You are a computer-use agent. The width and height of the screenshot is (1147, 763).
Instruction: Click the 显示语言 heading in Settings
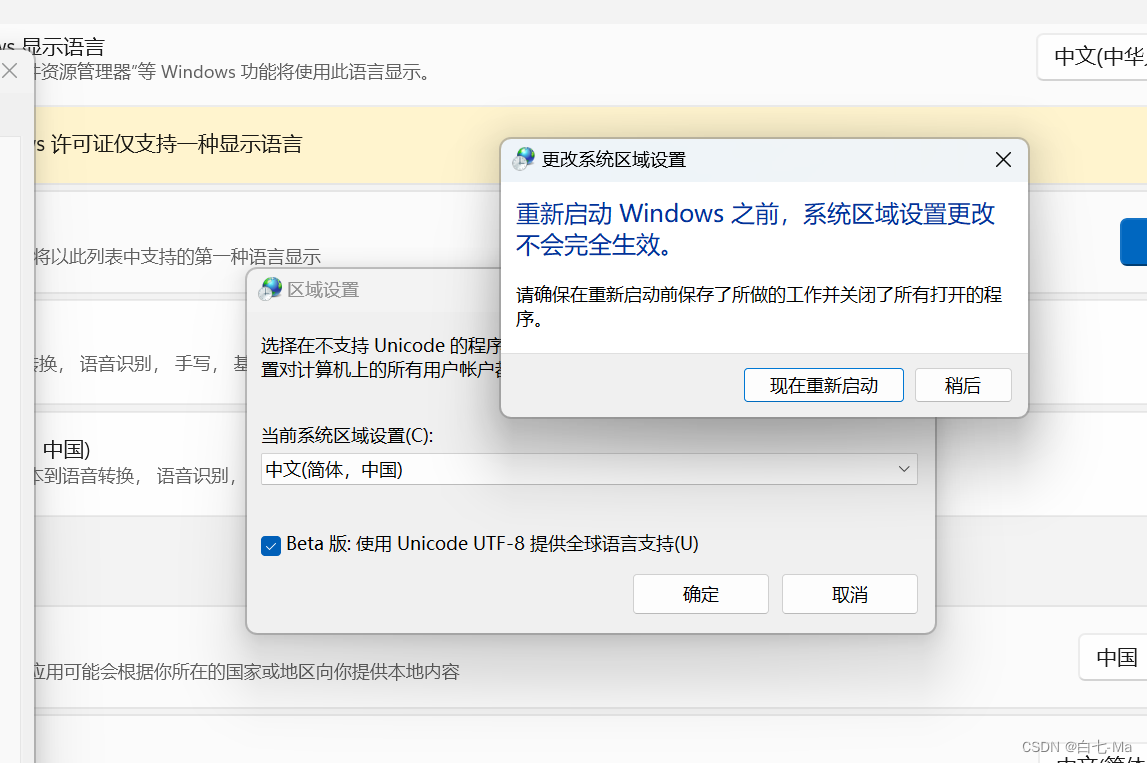(64, 47)
